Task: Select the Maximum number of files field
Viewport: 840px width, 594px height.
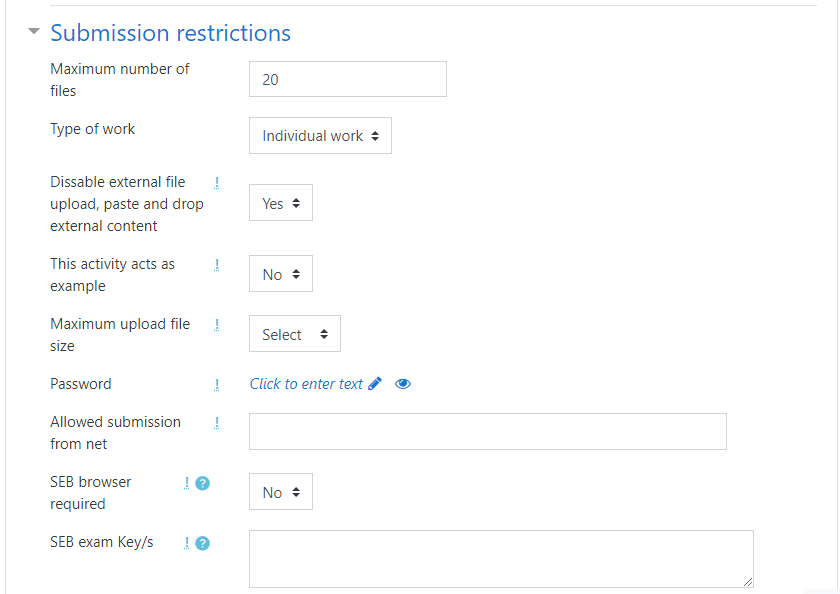Action: click(x=347, y=78)
